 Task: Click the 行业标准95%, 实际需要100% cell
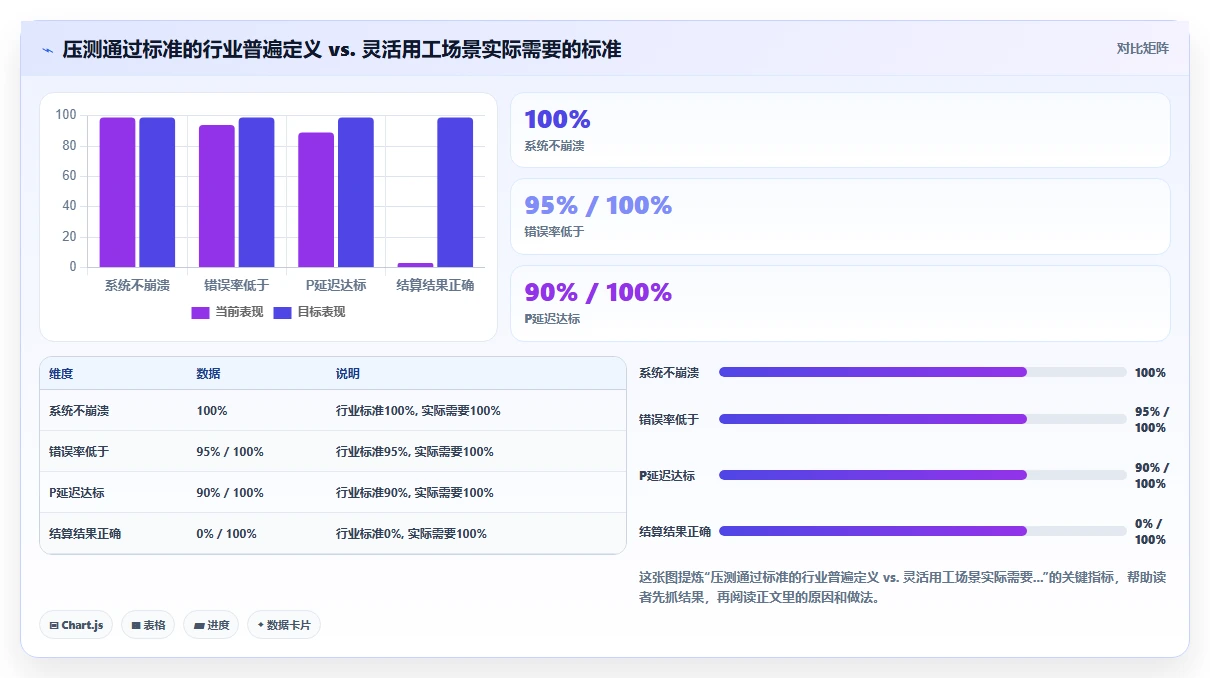click(x=415, y=452)
